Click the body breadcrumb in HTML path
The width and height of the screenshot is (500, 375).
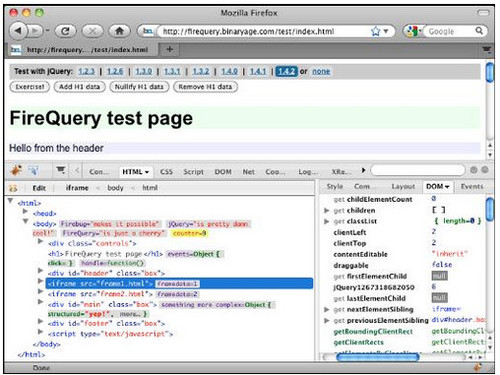pos(115,188)
